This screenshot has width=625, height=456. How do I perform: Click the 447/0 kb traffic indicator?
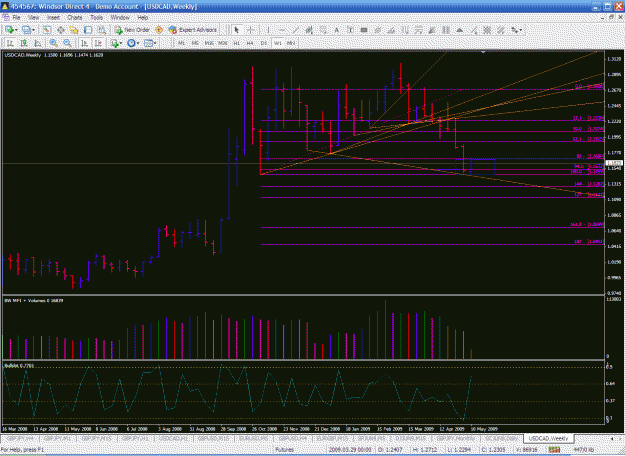584,450
